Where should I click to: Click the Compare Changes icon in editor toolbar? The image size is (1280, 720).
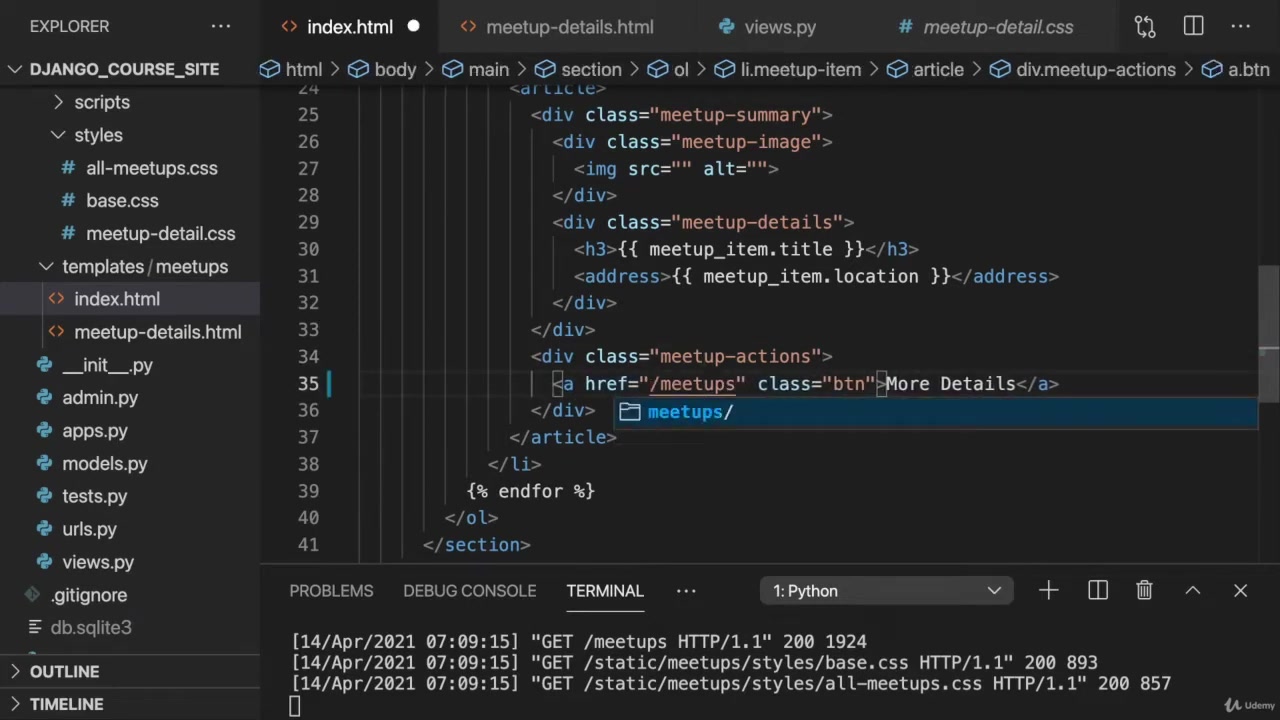tap(1145, 27)
